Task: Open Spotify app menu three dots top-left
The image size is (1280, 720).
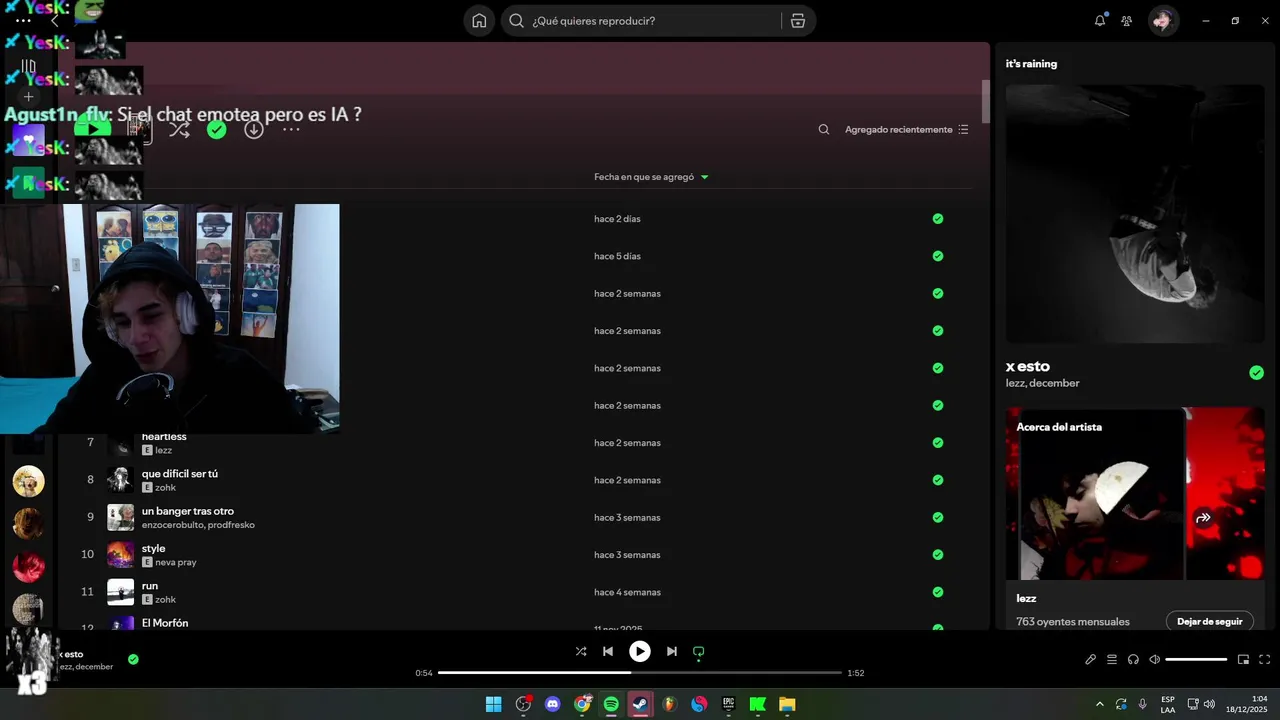Action: pos(23,21)
